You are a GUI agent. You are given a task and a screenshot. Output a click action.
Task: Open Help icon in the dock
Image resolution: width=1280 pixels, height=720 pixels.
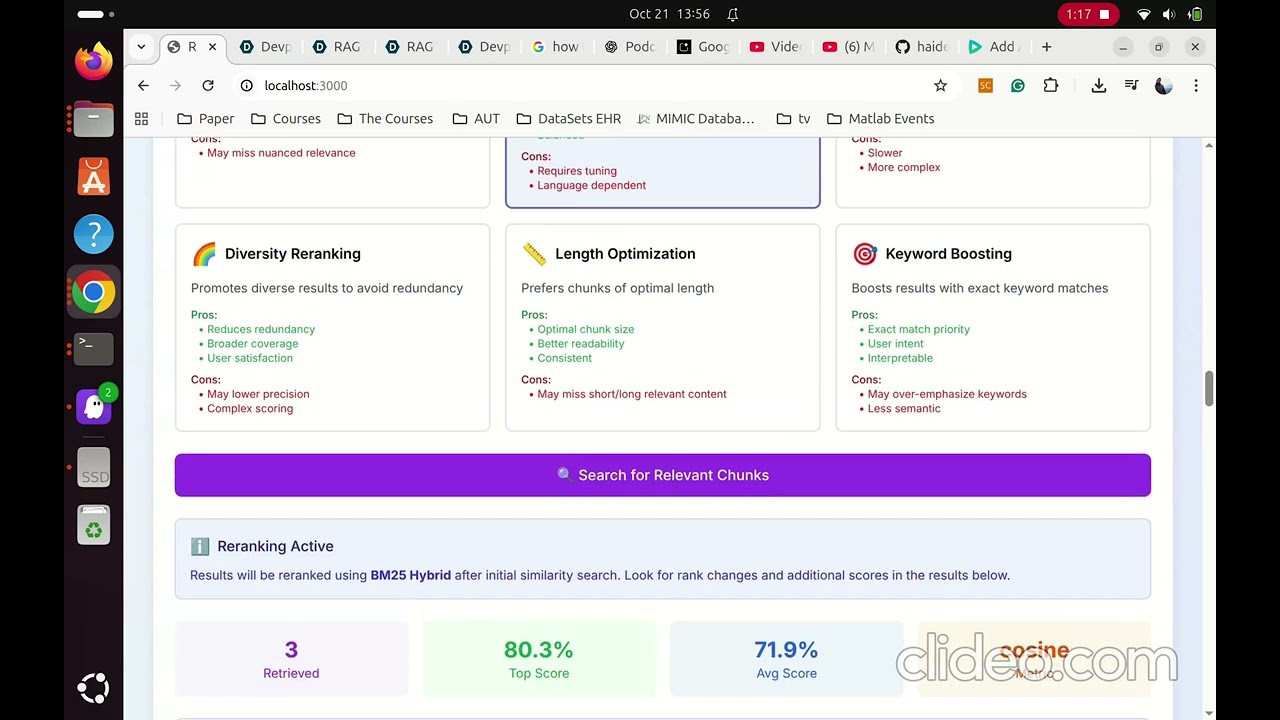[x=94, y=235]
